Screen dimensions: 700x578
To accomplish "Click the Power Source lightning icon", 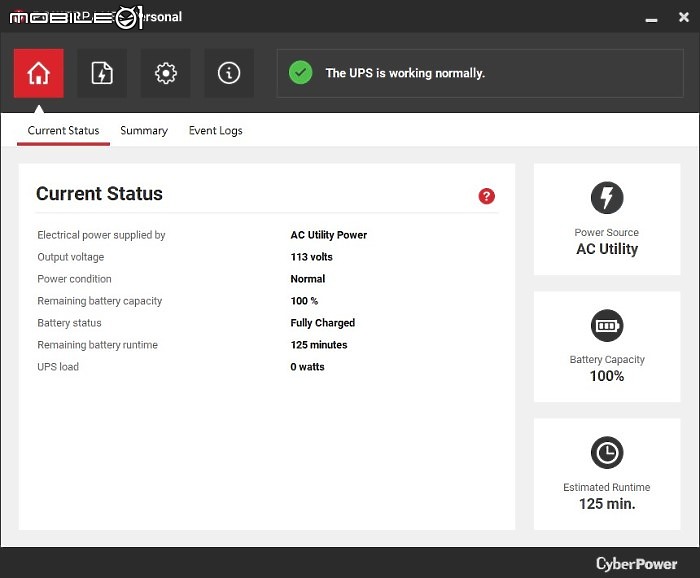I will [x=607, y=198].
